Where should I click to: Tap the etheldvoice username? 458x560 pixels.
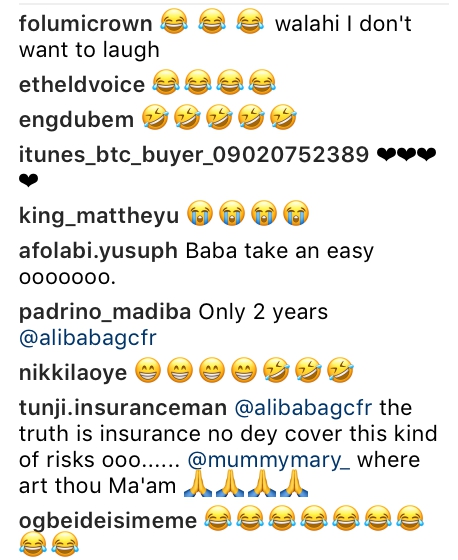[x=82, y=84]
